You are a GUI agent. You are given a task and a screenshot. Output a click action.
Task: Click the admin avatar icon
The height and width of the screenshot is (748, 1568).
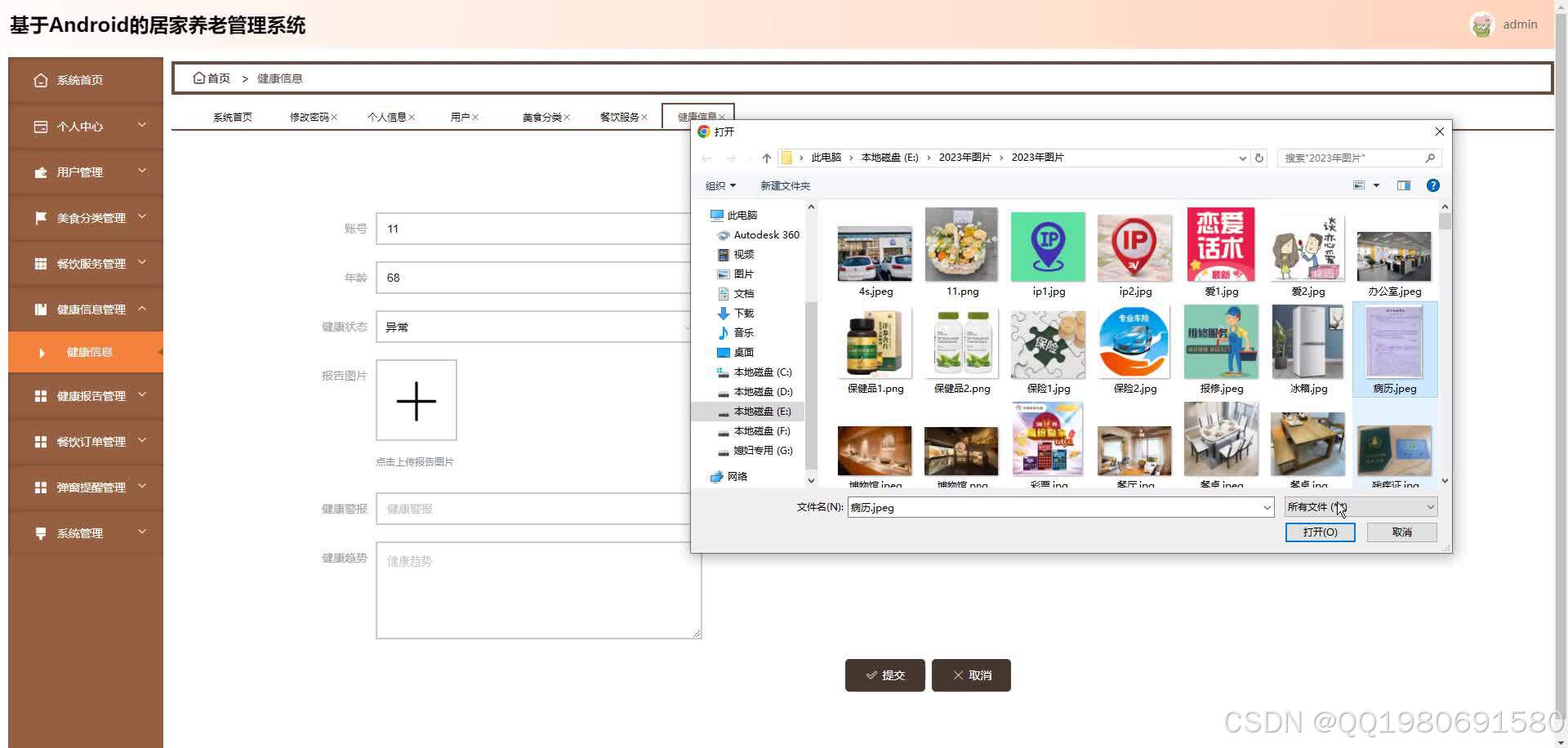click(x=1481, y=24)
